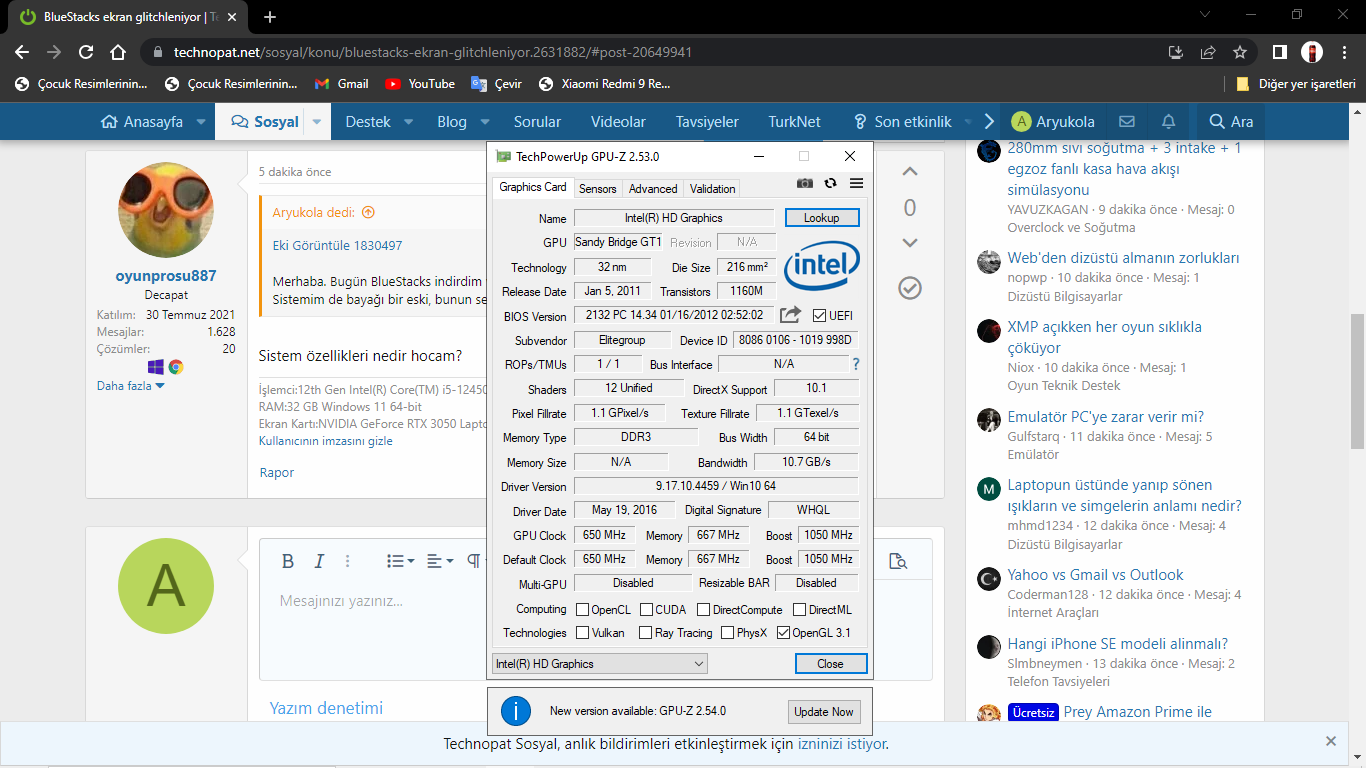Open the list dropdown in the editor

tap(401, 561)
